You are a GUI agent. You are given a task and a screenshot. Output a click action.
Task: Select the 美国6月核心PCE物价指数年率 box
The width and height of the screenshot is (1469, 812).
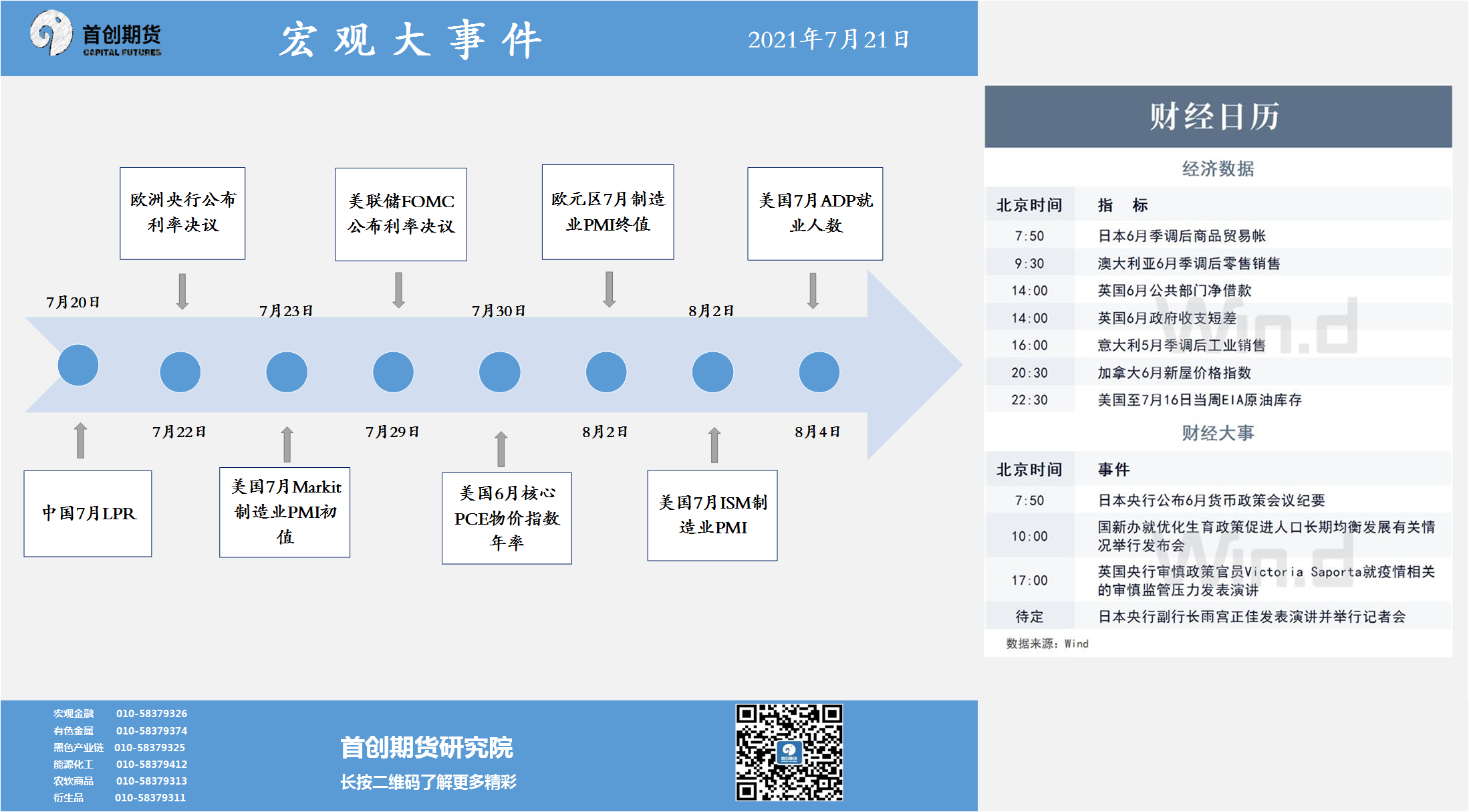[x=507, y=518]
